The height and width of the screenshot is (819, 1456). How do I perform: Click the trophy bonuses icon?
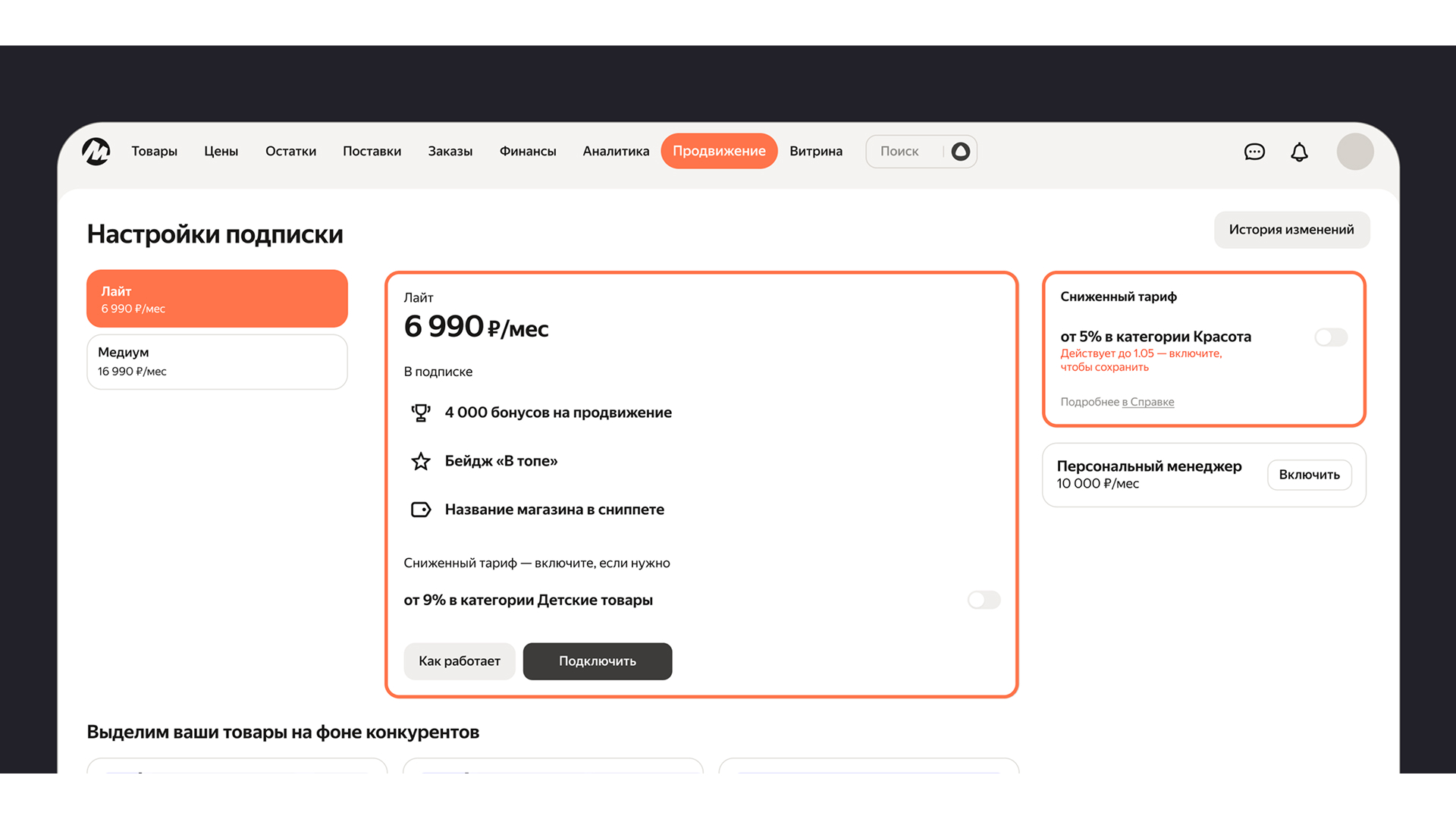[421, 413]
